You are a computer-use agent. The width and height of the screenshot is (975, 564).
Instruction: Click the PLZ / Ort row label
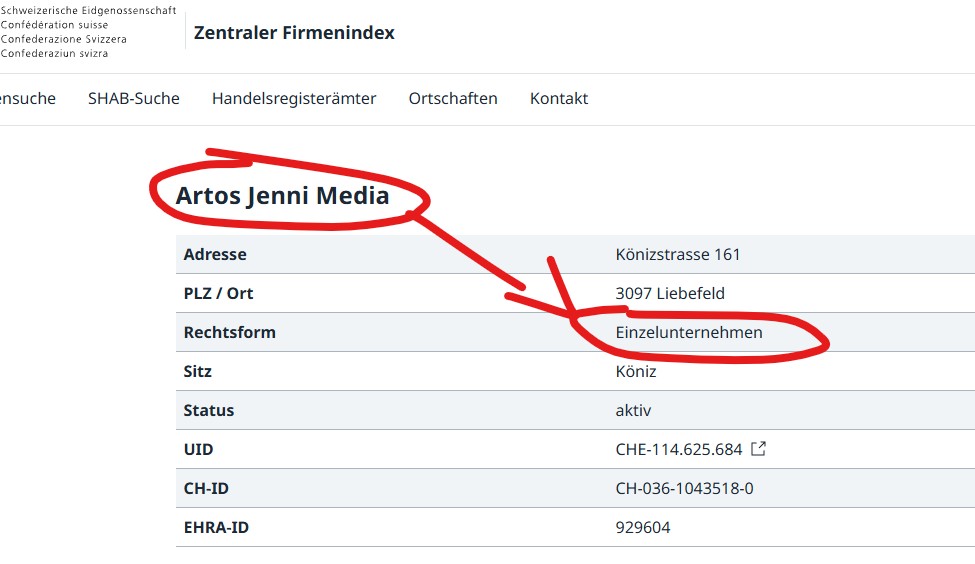[x=218, y=293]
